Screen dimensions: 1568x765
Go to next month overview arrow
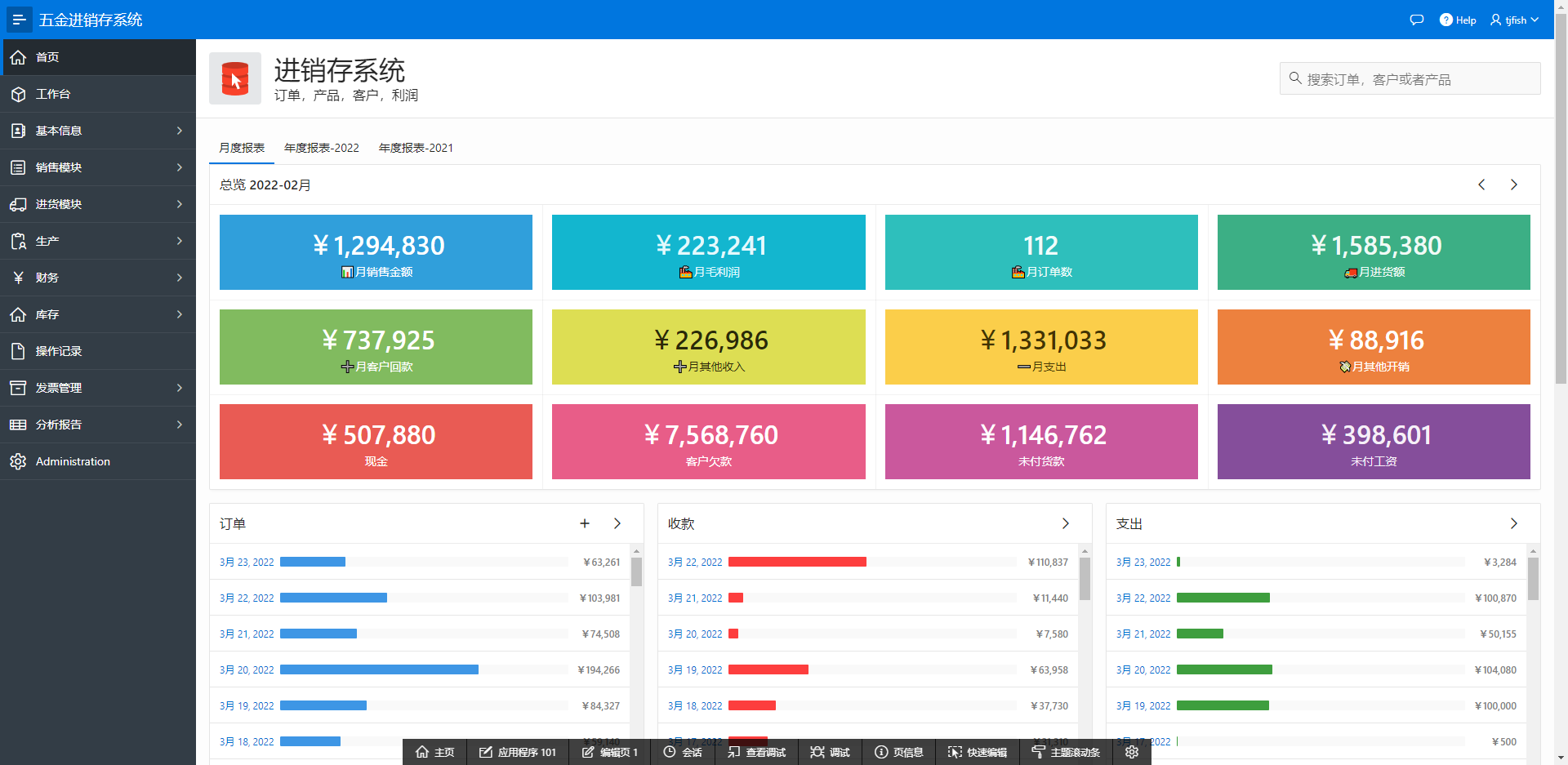(1513, 185)
